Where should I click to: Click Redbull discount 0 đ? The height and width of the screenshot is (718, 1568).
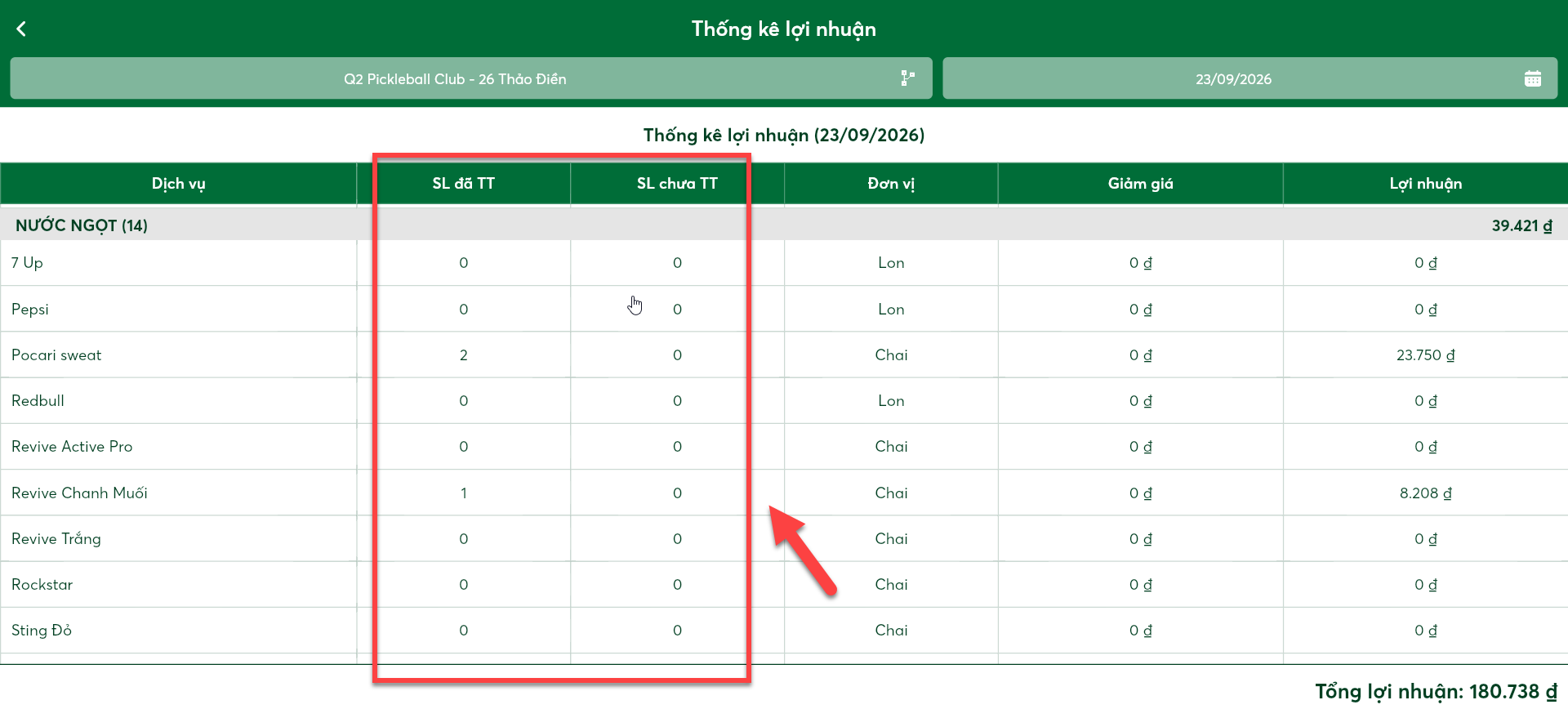pos(1140,401)
